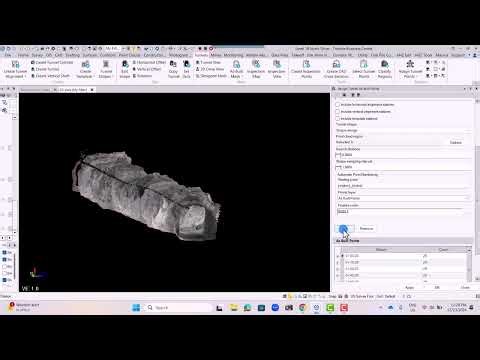Switch to the Surfaces ribbon tab
The image size is (480, 360).
click(x=90, y=55)
